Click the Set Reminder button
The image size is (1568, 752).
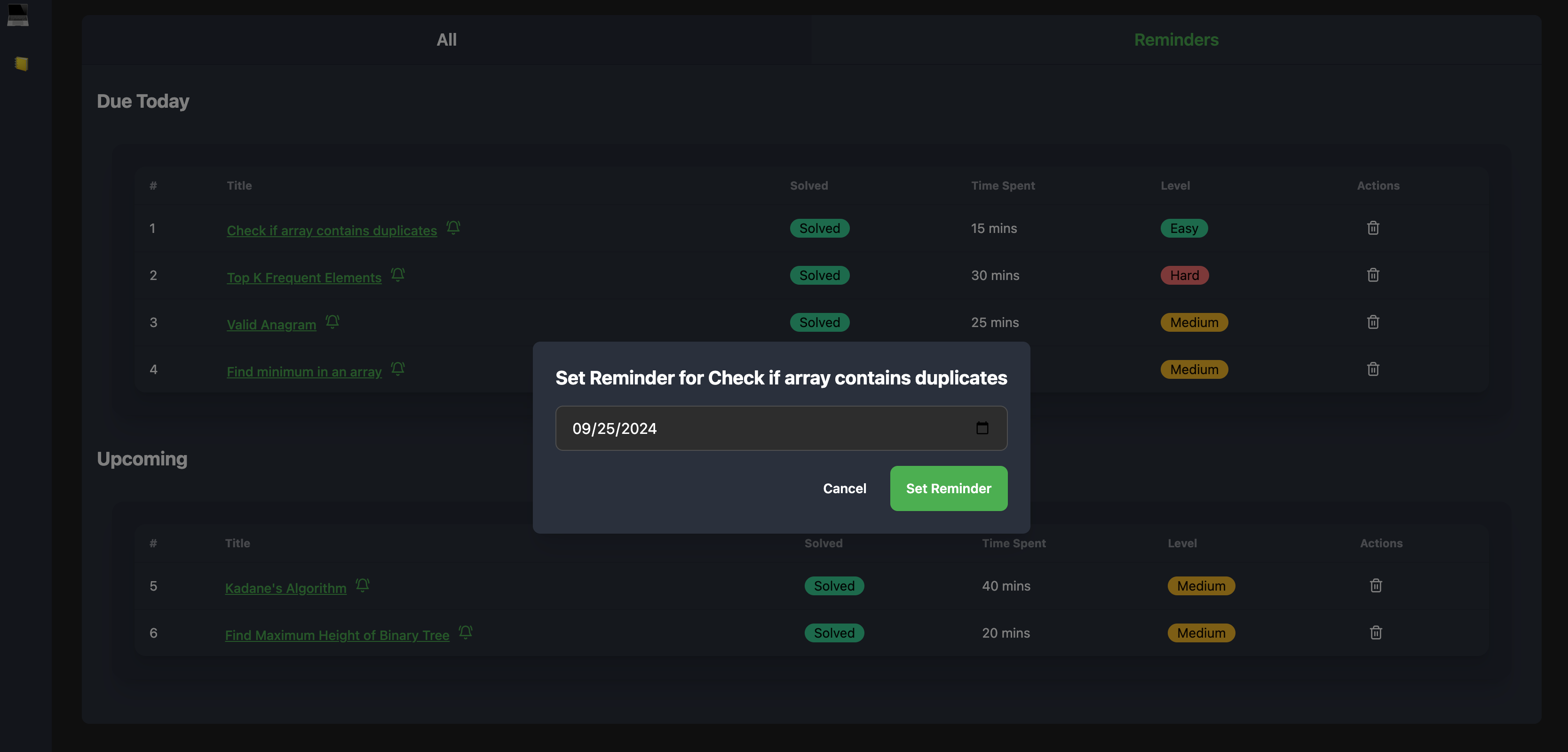(x=948, y=488)
